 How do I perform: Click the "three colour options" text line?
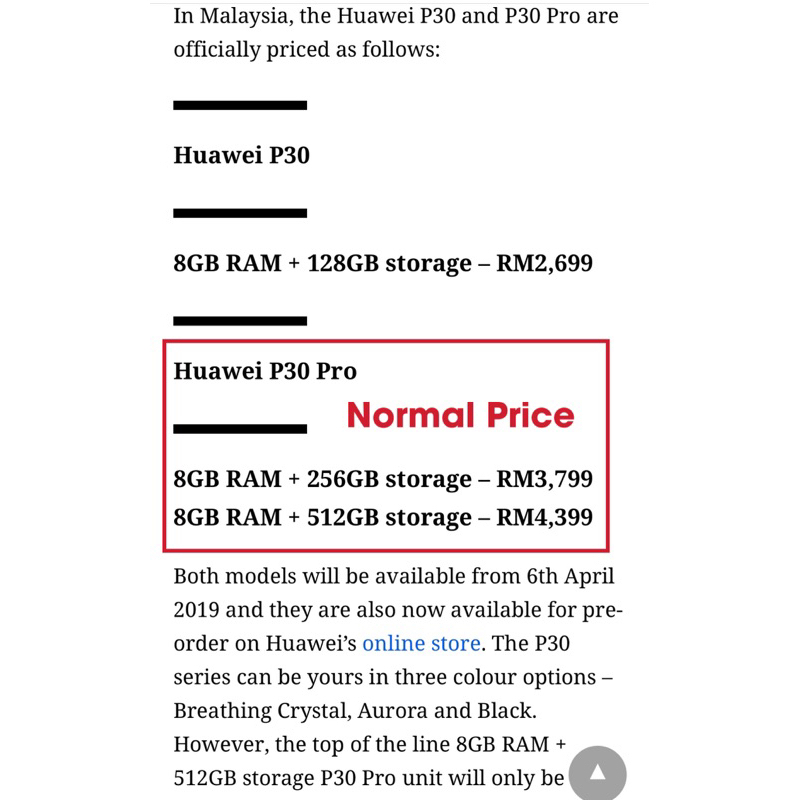(393, 677)
